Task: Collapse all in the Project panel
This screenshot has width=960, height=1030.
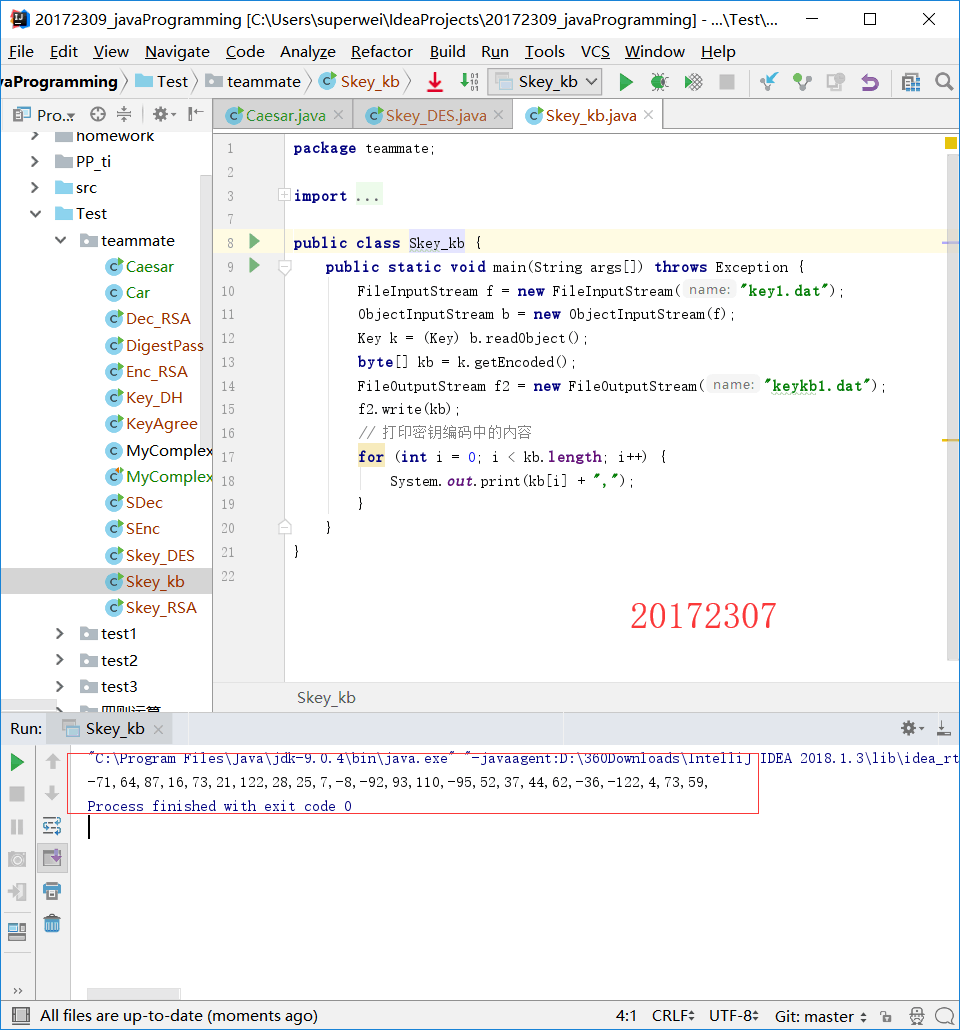Action: point(124,114)
